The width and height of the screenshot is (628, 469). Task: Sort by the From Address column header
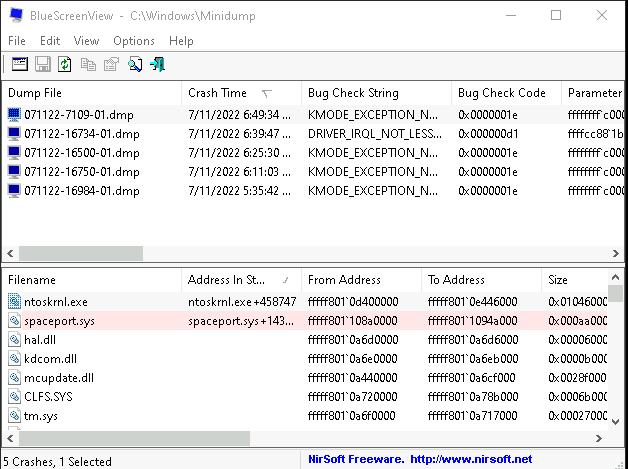point(362,280)
